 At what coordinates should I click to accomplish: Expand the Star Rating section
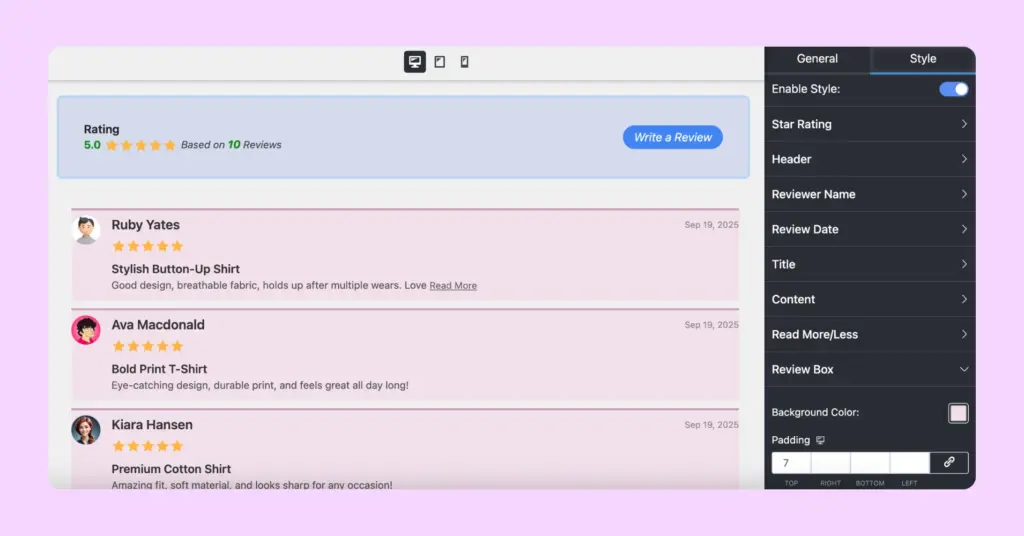tap(869, 124)
